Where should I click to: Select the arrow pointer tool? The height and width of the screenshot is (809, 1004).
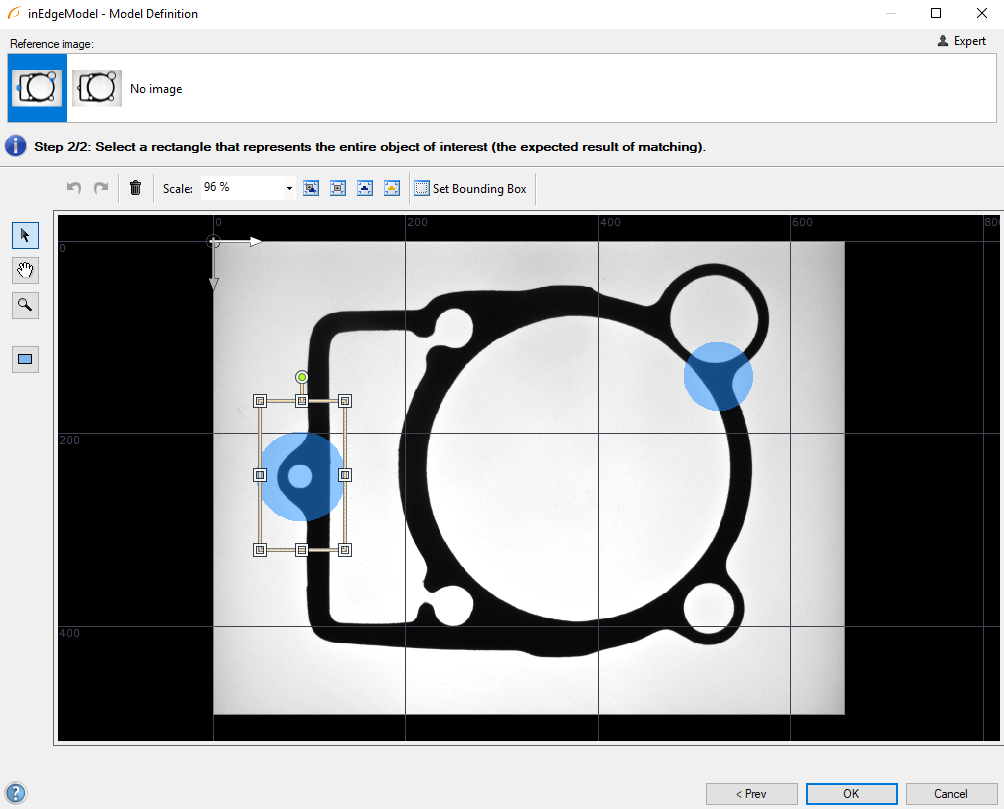click(25, 235)
